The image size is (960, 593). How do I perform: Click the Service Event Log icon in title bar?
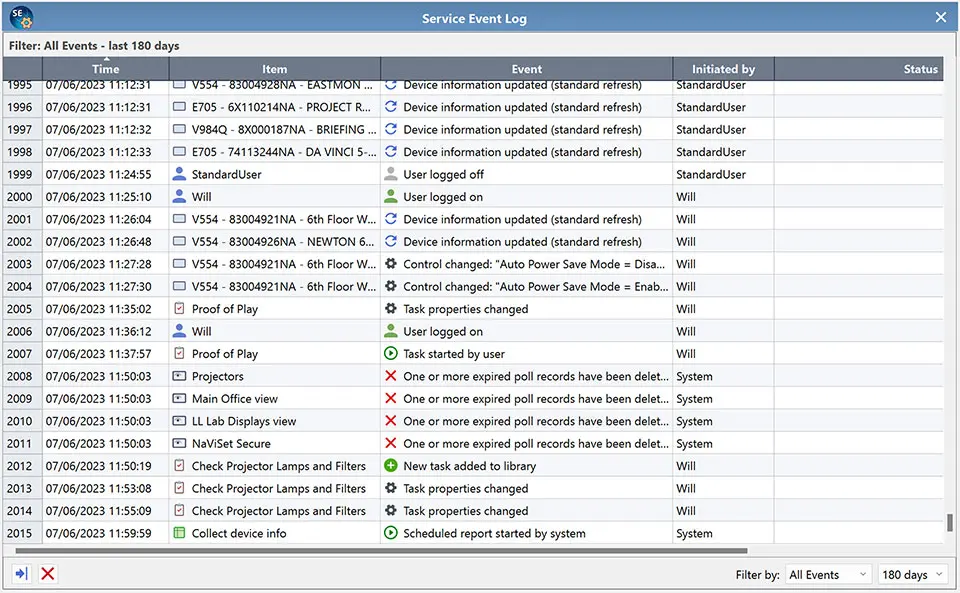[x=22, y=17]
